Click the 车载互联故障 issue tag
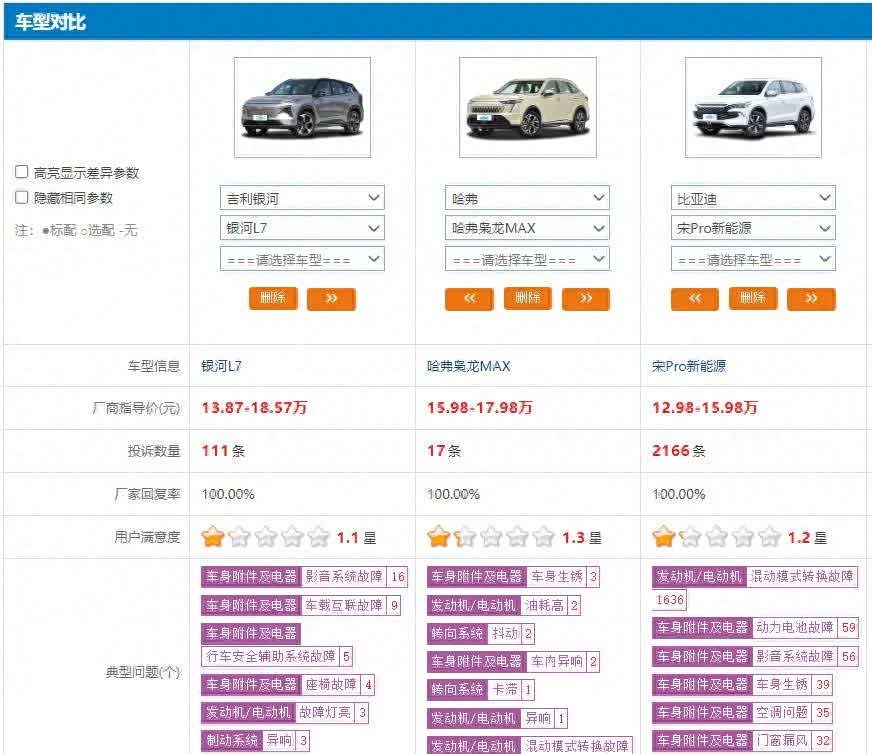Image resolution: width=872 pixels, height=754 pixels. pyautogui.click(x=343, y=605)
